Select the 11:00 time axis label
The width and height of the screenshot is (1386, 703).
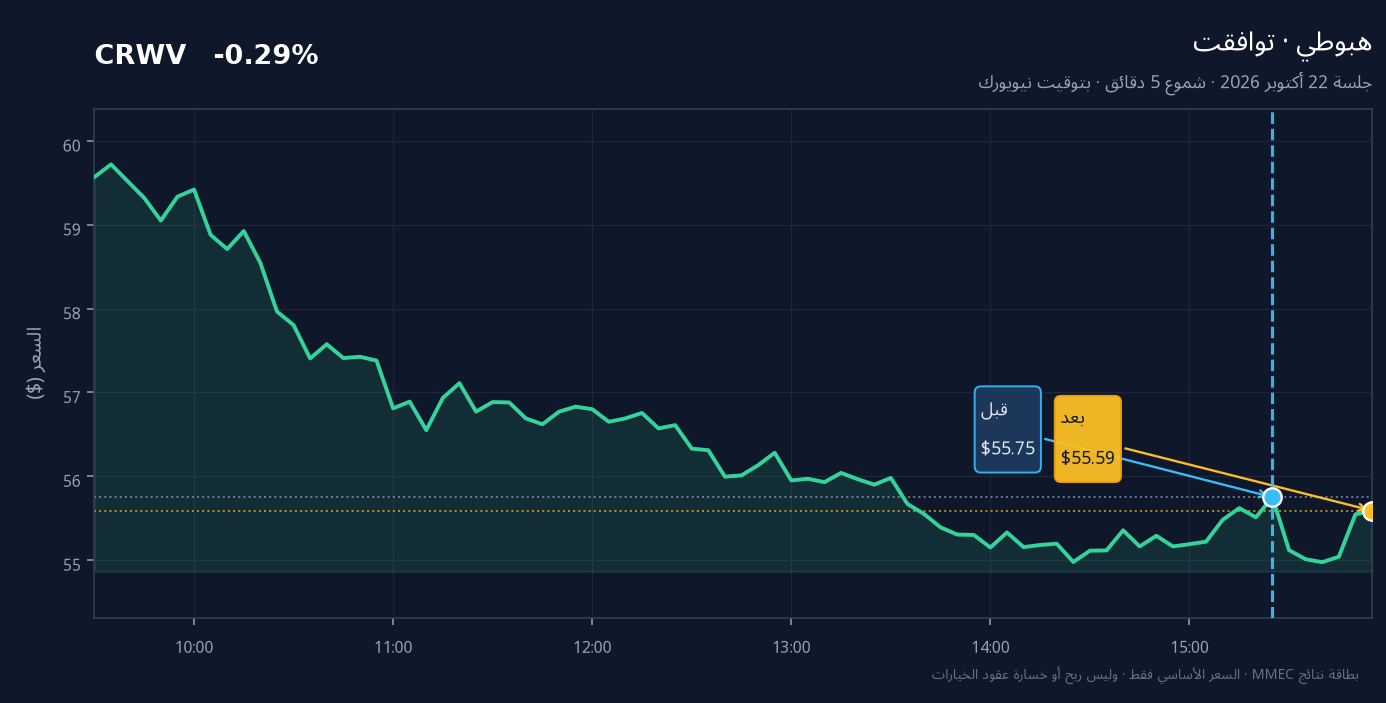393,647
